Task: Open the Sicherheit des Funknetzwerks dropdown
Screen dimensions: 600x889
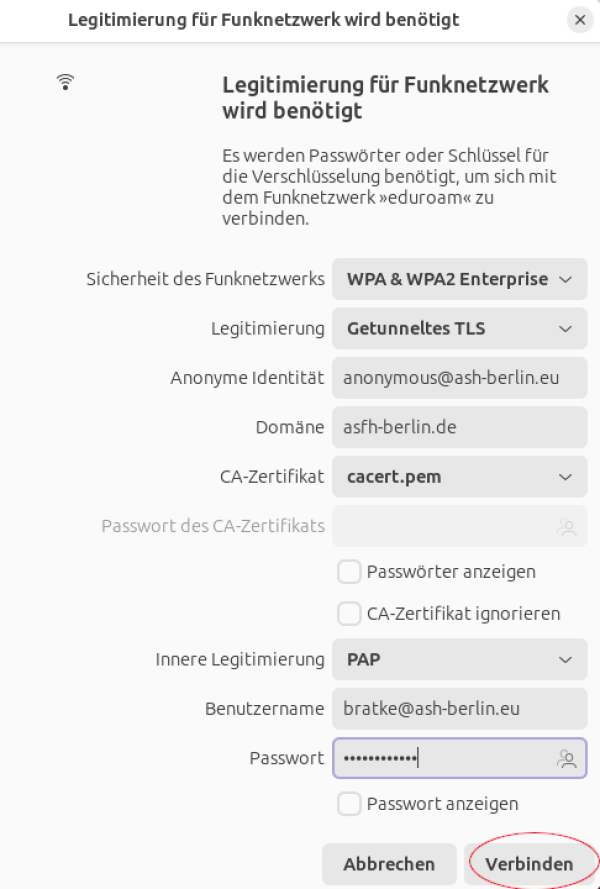Action: (459, 279)
